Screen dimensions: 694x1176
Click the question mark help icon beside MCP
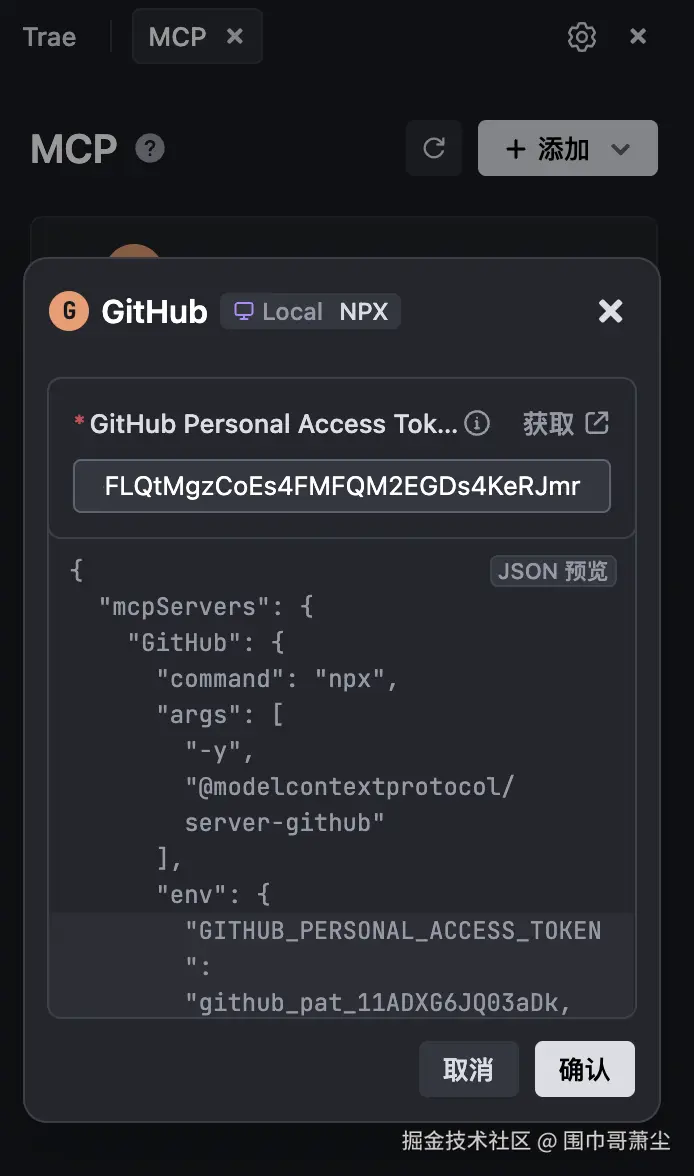150,149
